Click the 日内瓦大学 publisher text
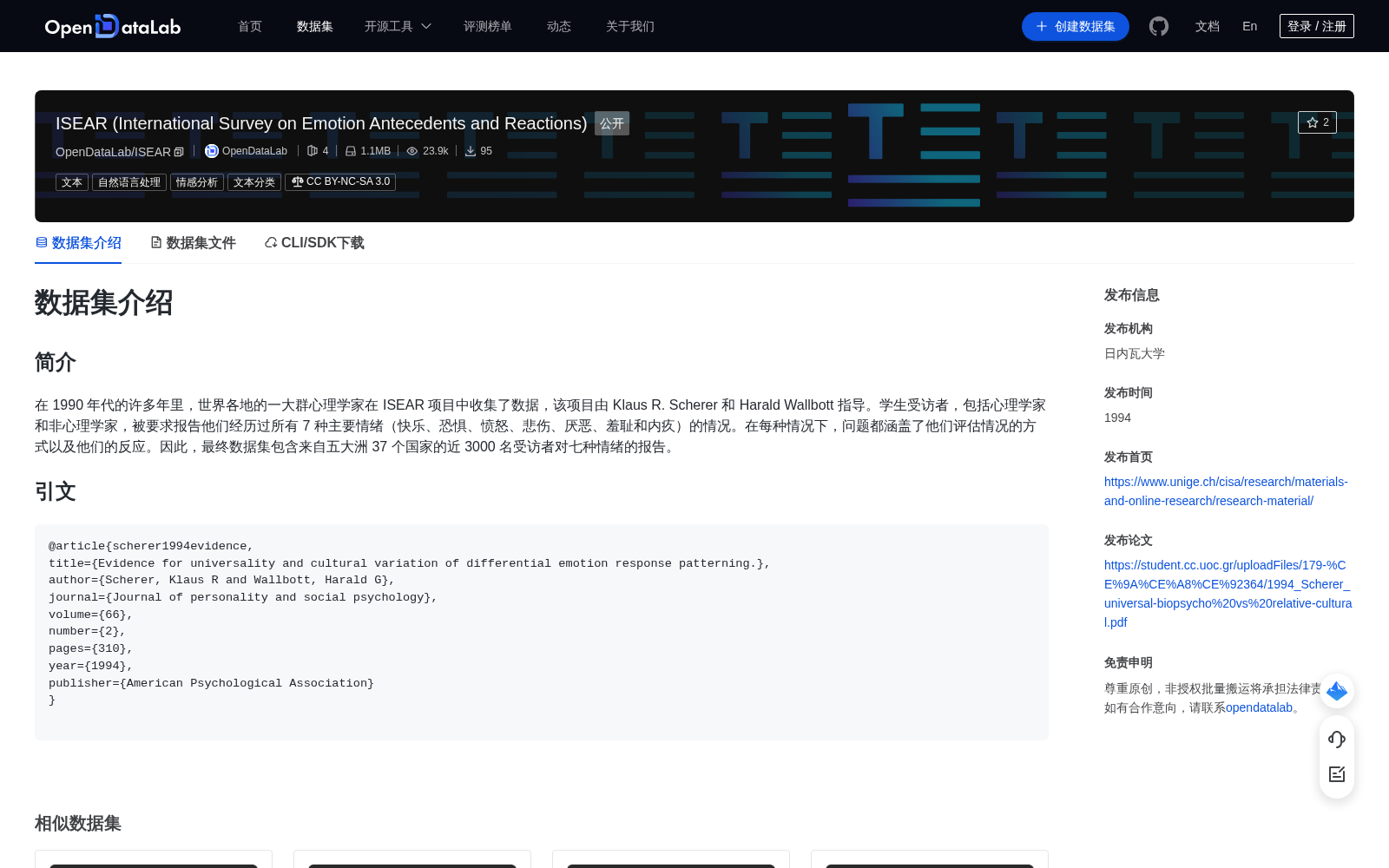 click(1135, 353)
